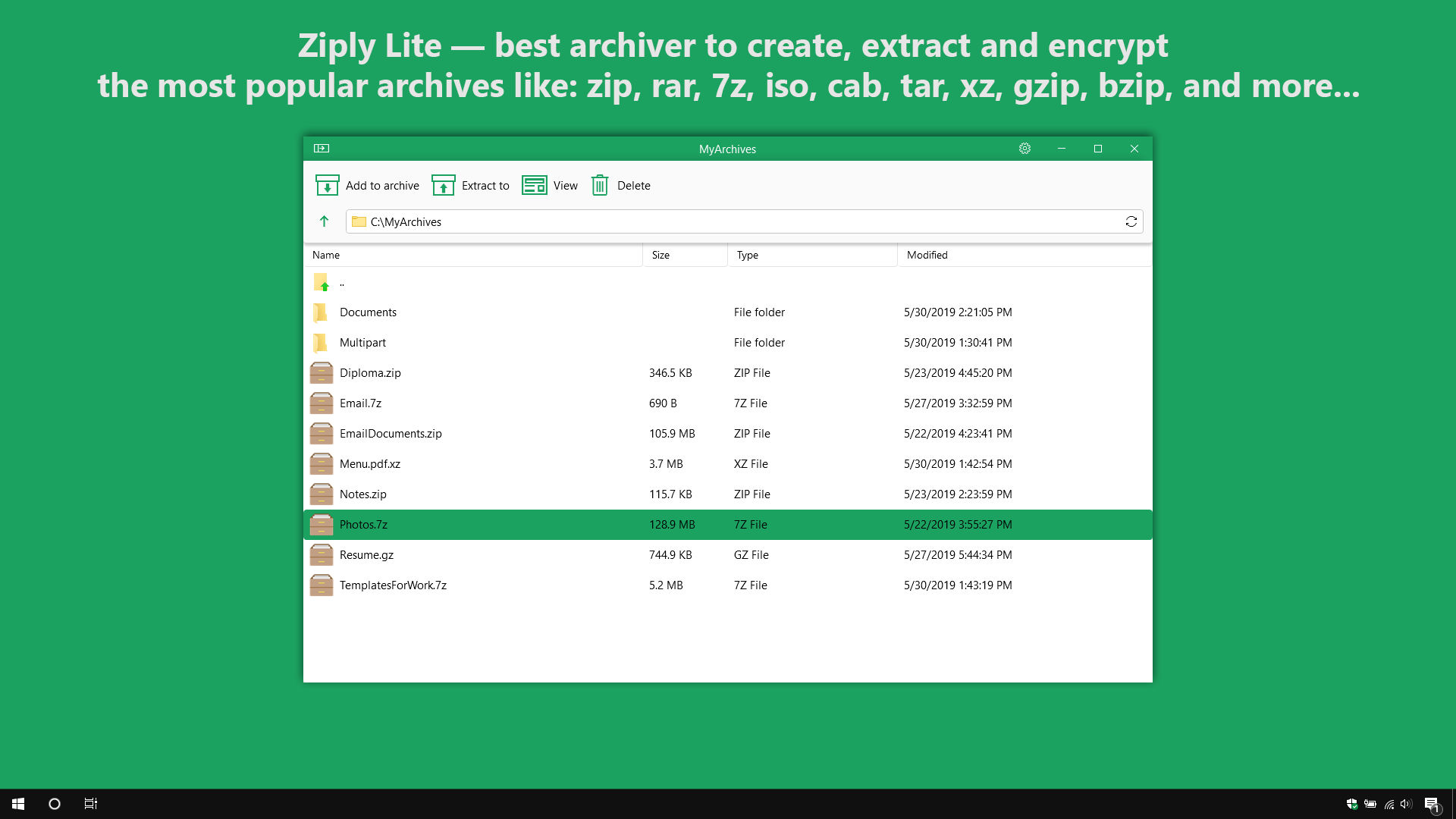Sort files by Type column

pyautogui.click(x=747, y=255)
